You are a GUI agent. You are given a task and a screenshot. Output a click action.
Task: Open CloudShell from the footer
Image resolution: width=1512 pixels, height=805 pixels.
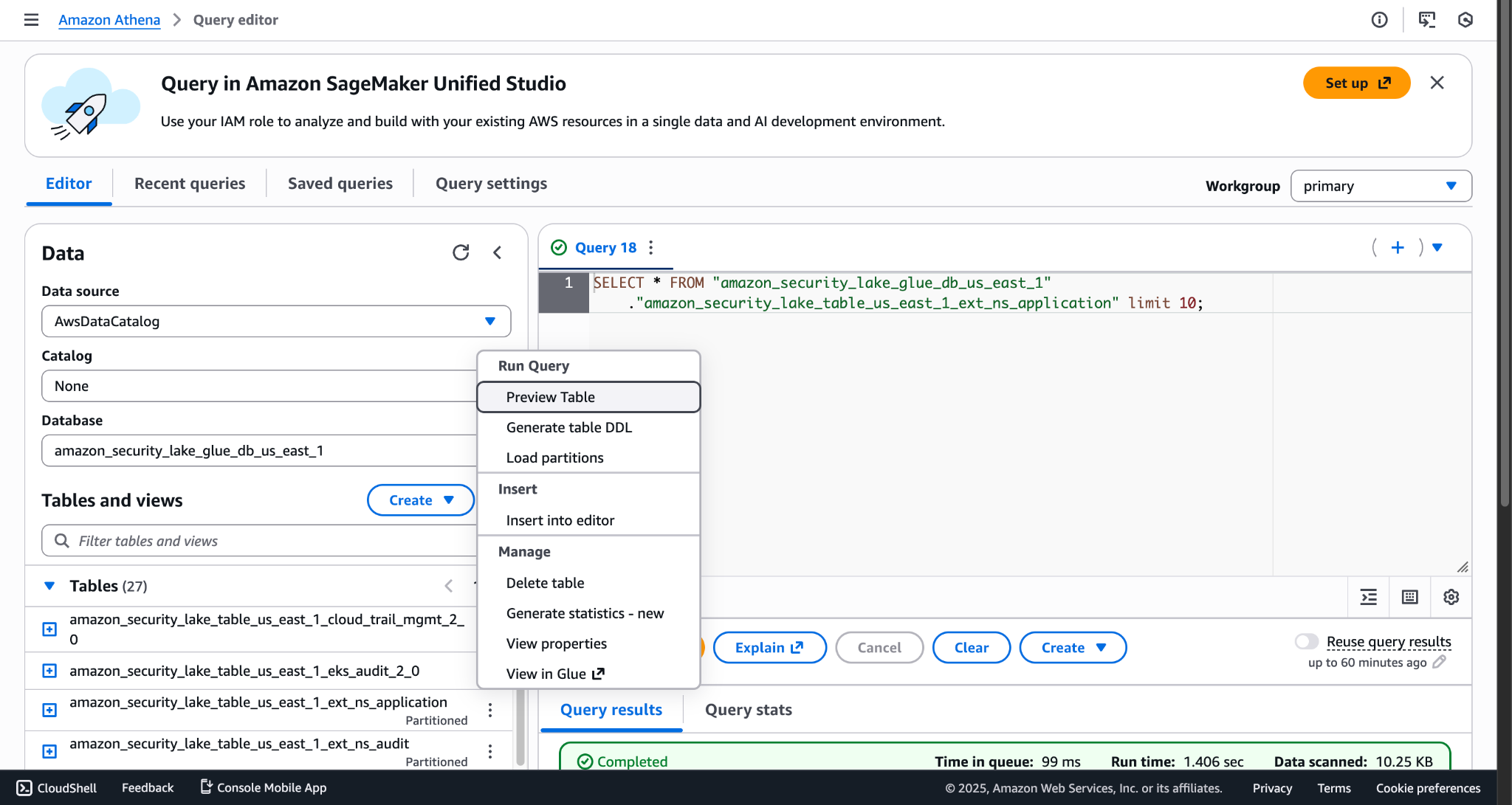[x=57, y=788]
